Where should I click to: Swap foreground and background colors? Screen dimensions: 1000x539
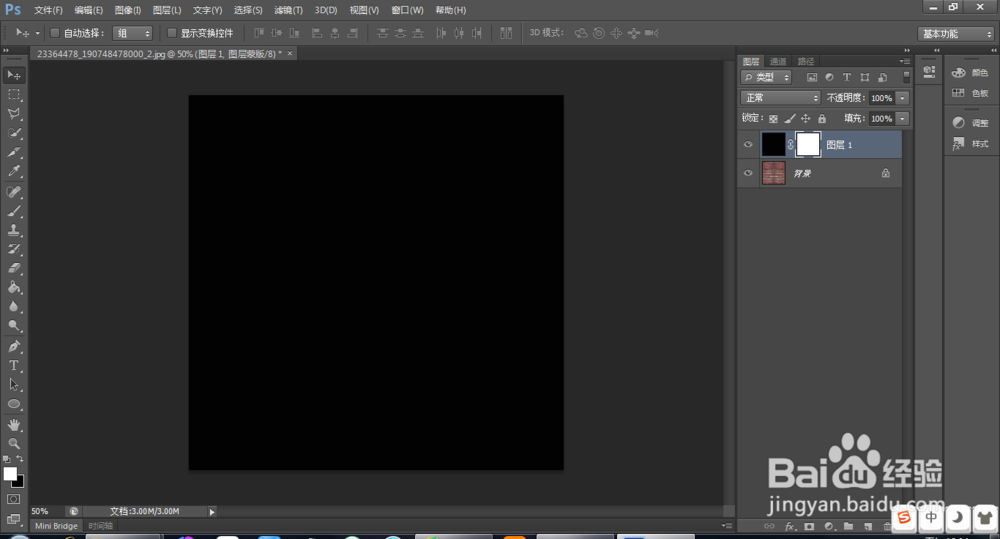click(x=20, y=459)
